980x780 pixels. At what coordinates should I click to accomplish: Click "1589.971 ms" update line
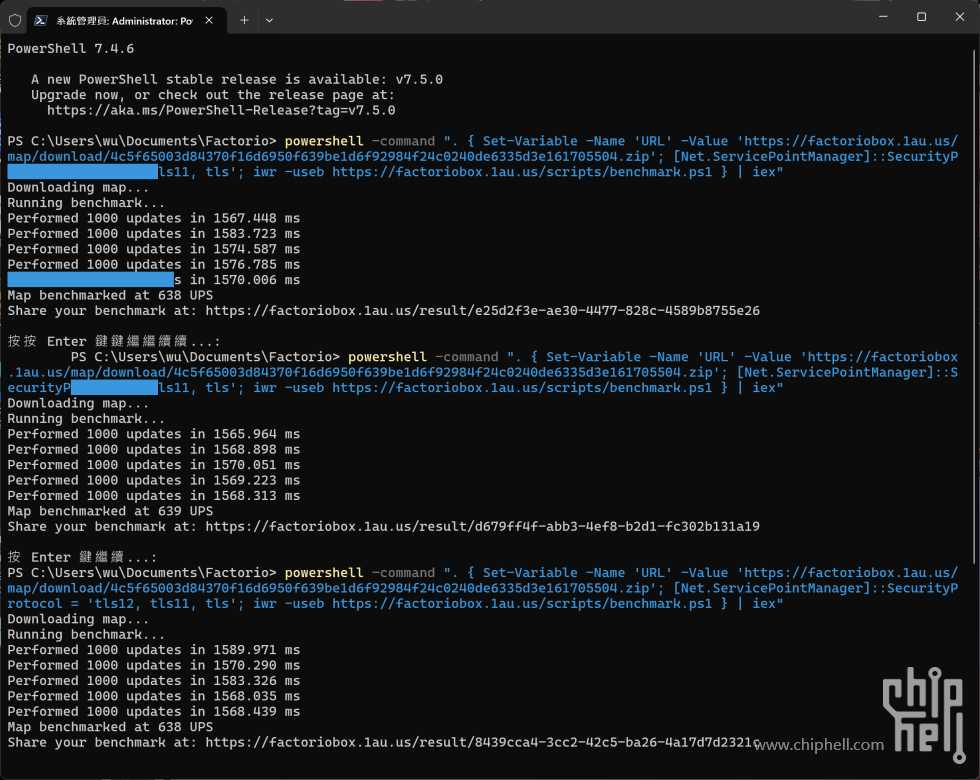154,650
